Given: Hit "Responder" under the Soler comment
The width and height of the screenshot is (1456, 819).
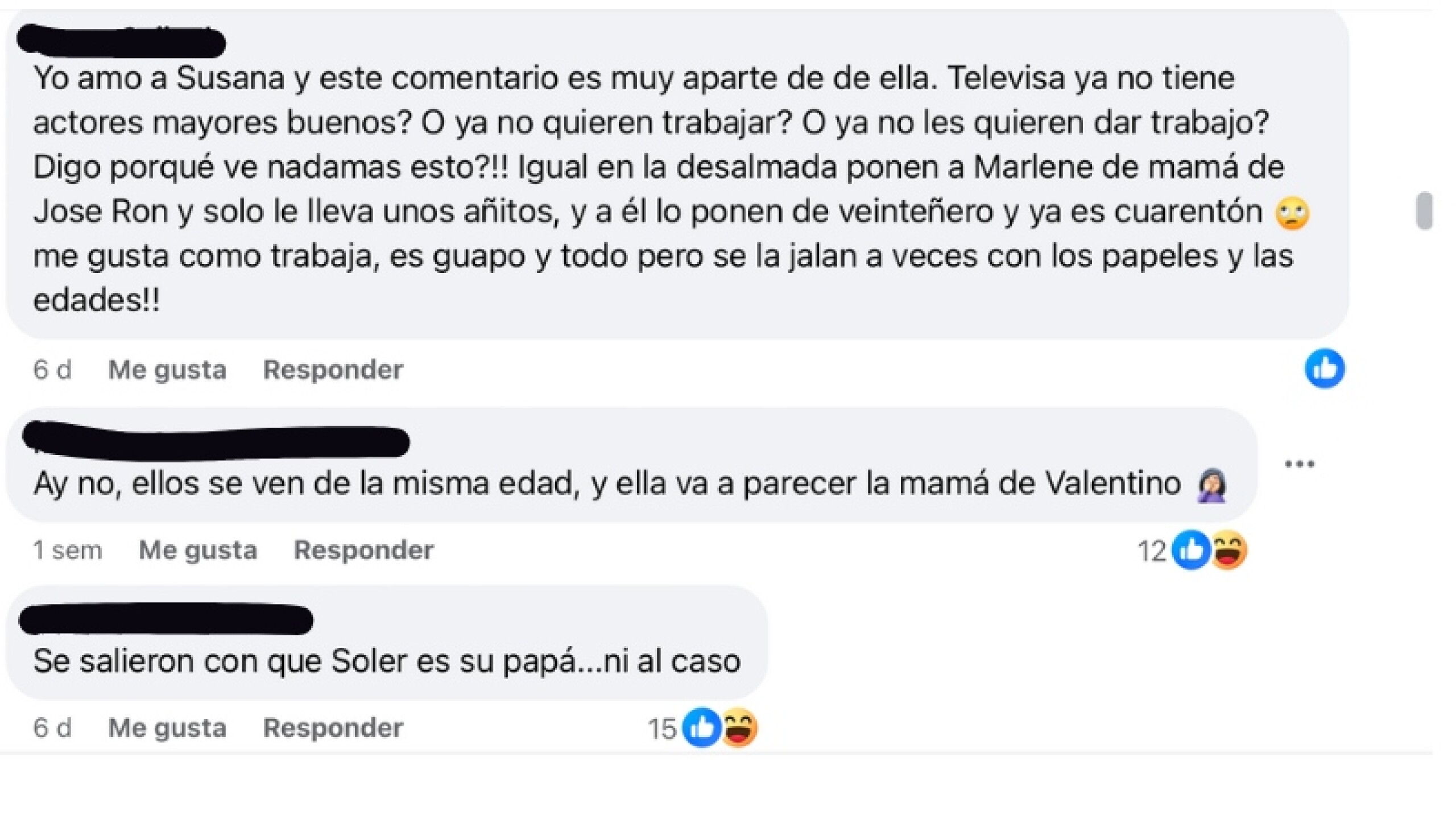Looking at the screenshot, I should 333,727.
